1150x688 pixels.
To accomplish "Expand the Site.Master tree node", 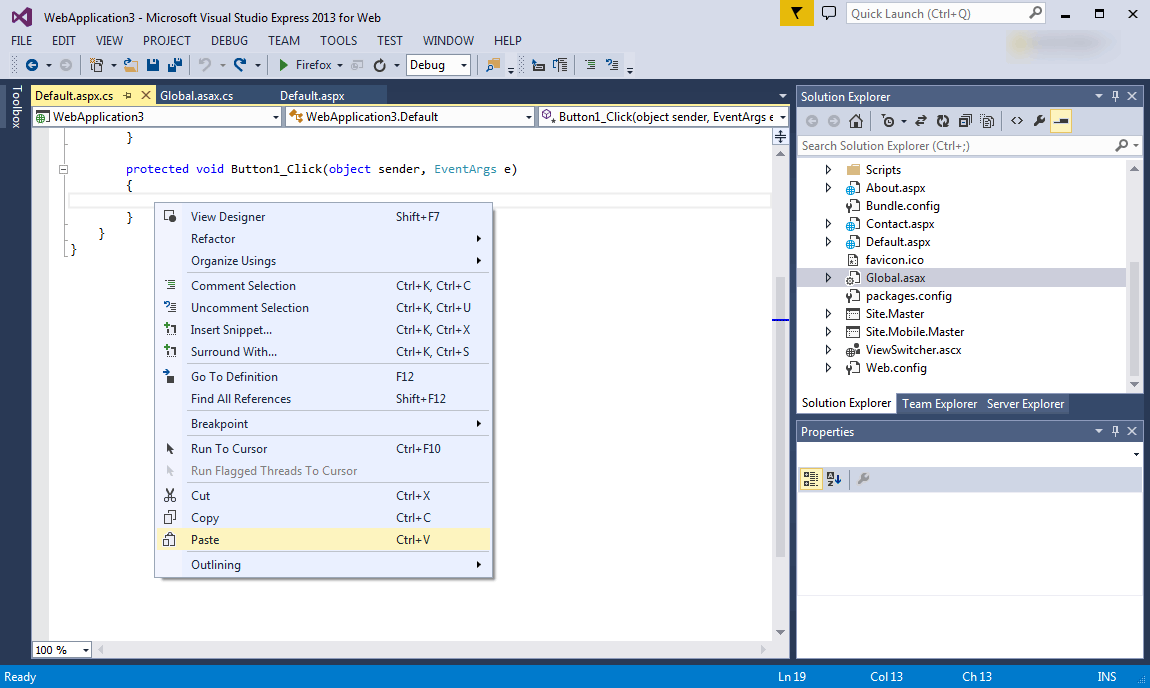I will [828, 314].
